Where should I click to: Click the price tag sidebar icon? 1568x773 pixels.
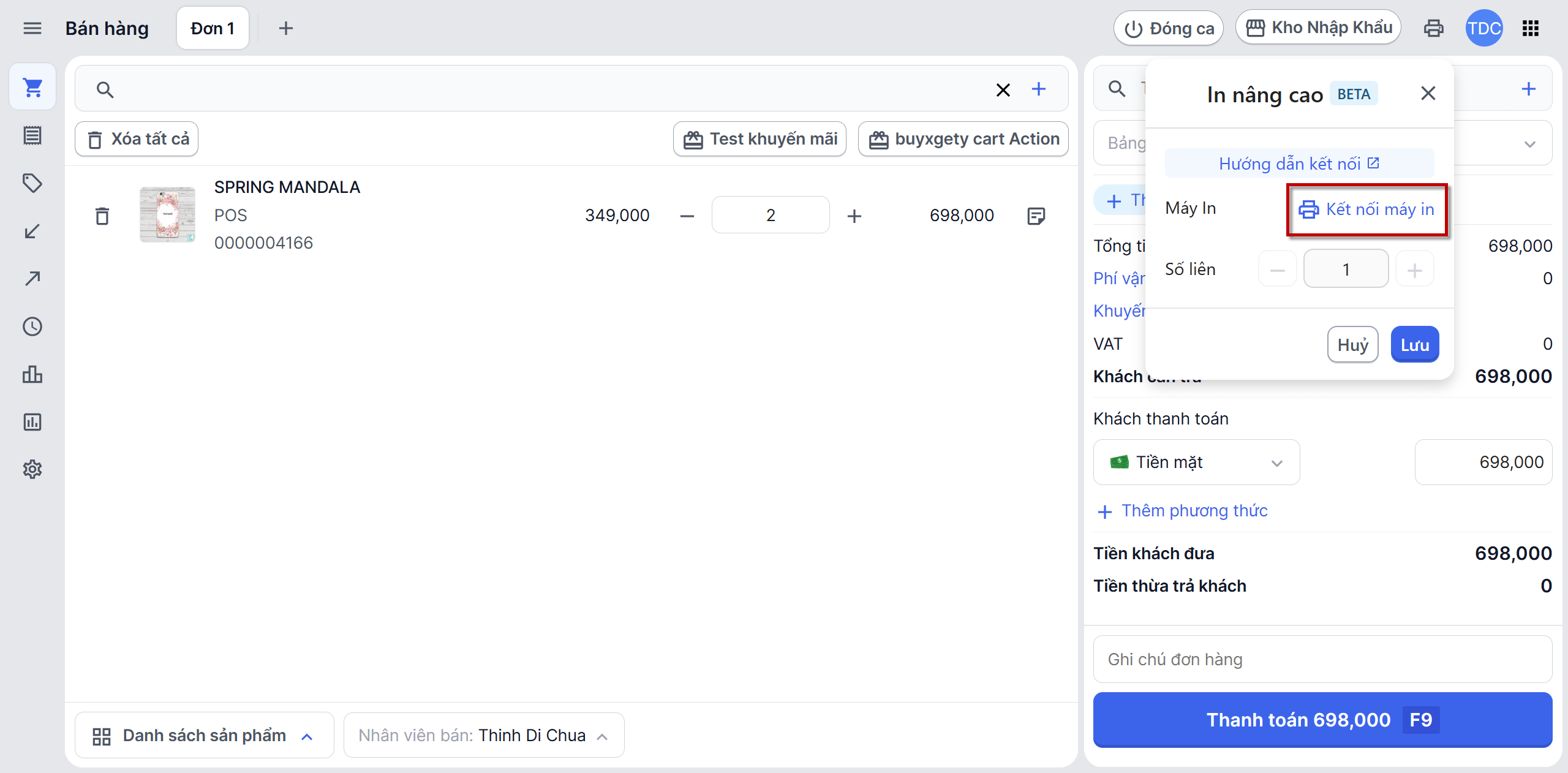pyautogui.click(x=32, y=183)
